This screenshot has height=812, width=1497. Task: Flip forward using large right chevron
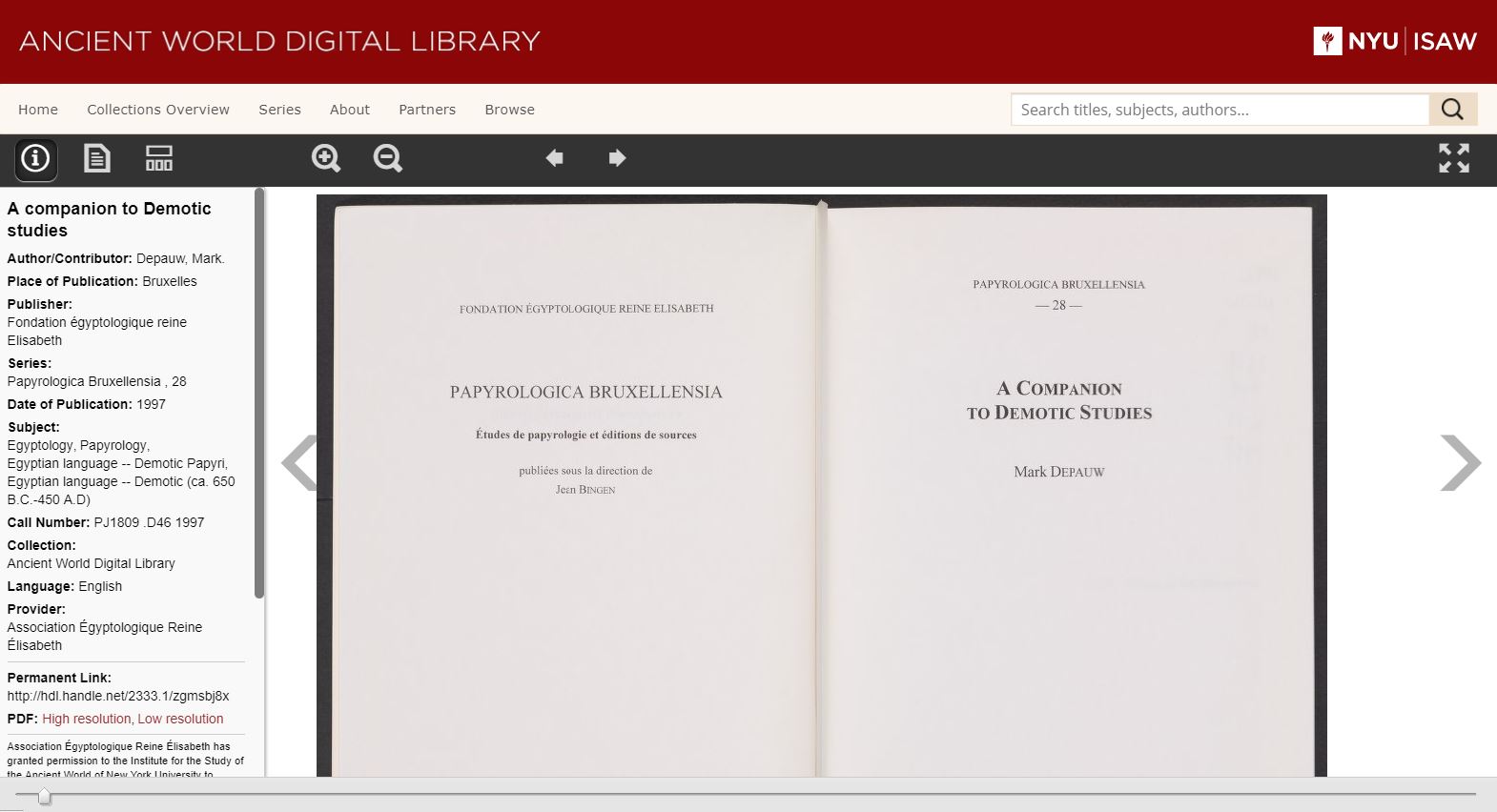tap(1460, 463)
